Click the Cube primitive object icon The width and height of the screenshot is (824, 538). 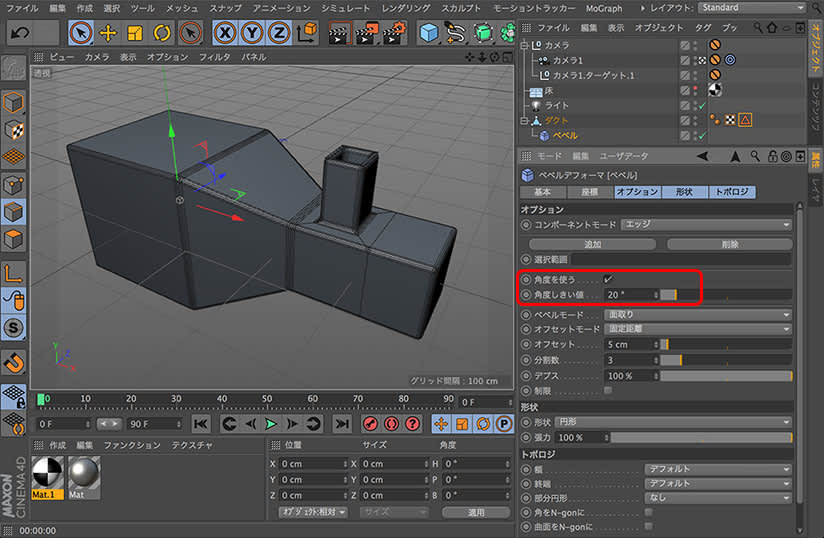pyautogui.click(x=430, y=33)
